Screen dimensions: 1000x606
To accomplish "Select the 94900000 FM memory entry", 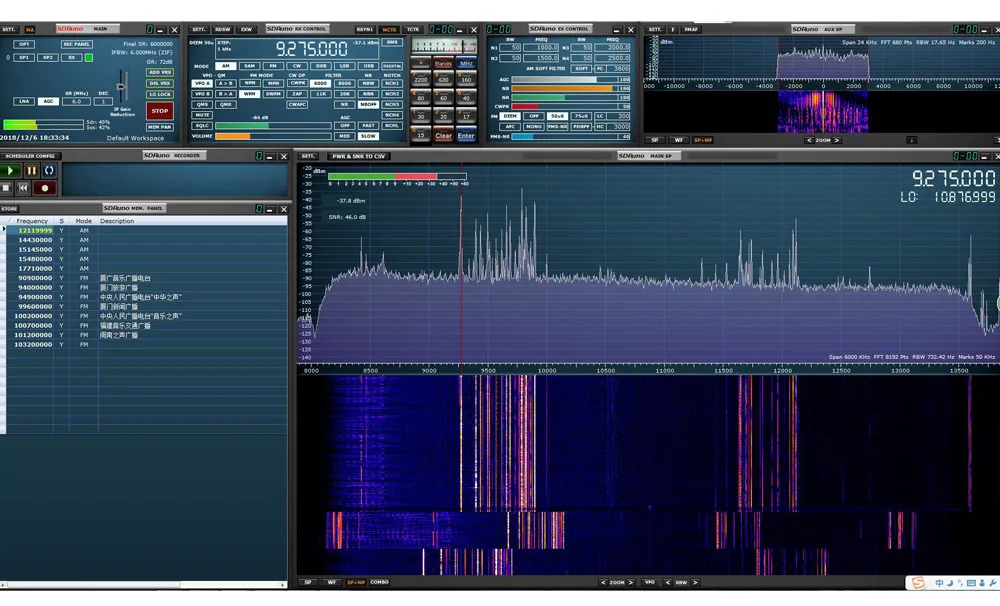I will (34, 297).
